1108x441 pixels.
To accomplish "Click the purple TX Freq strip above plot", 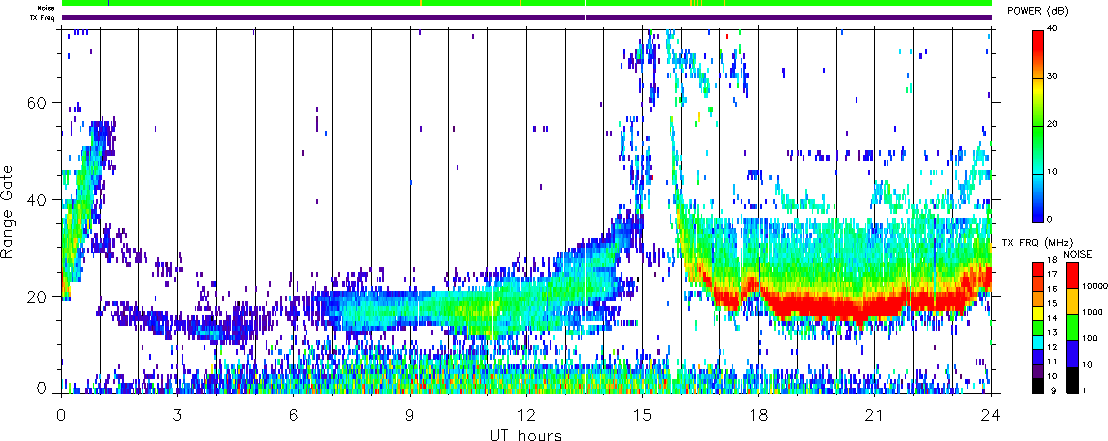I will coord(527,17).
